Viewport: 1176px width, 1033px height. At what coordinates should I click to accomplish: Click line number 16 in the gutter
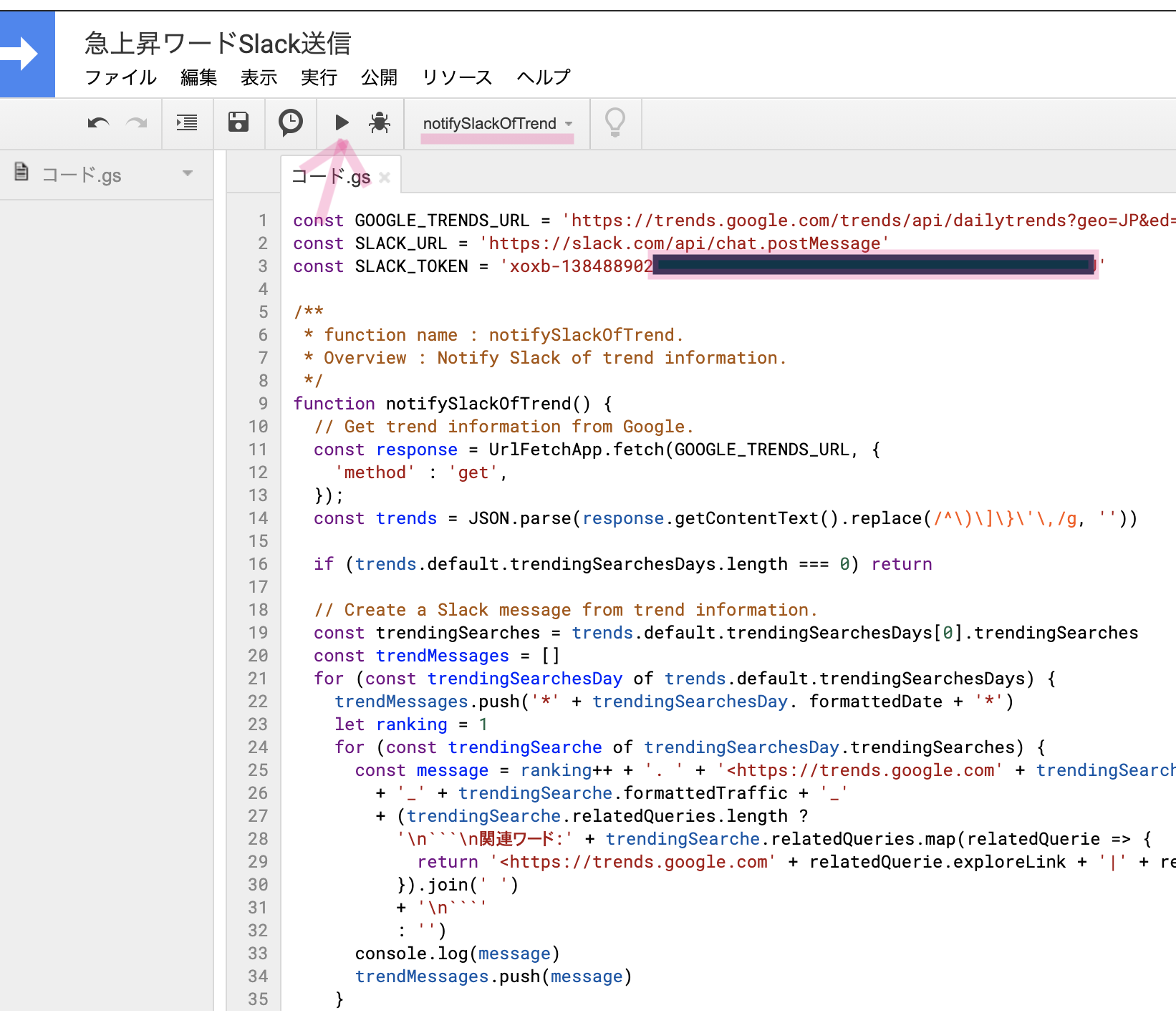tap(258, 564)
